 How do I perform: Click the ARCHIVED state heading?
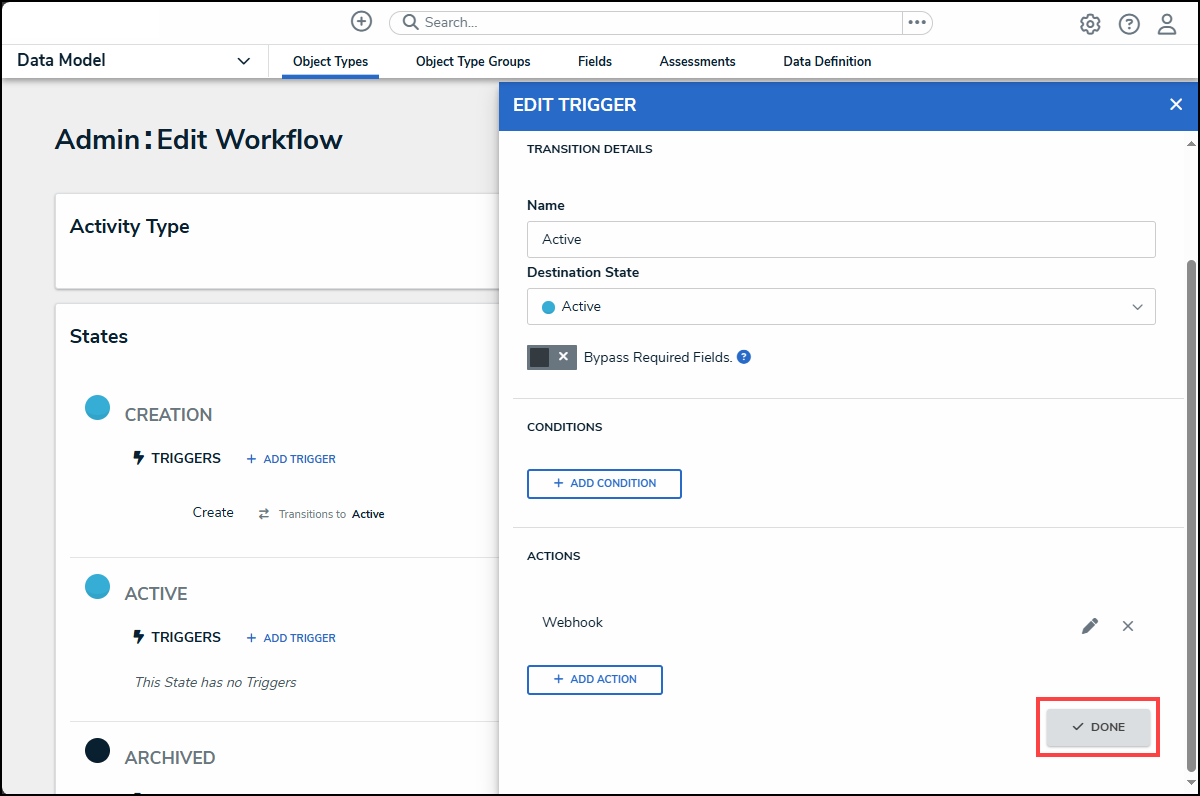(x=170, y=758)
